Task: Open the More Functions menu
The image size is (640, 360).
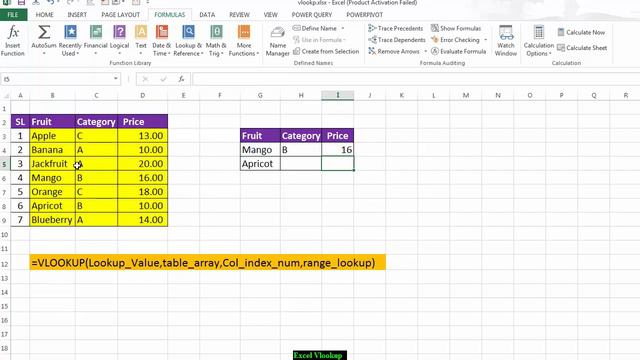Action: pos(244,40)
